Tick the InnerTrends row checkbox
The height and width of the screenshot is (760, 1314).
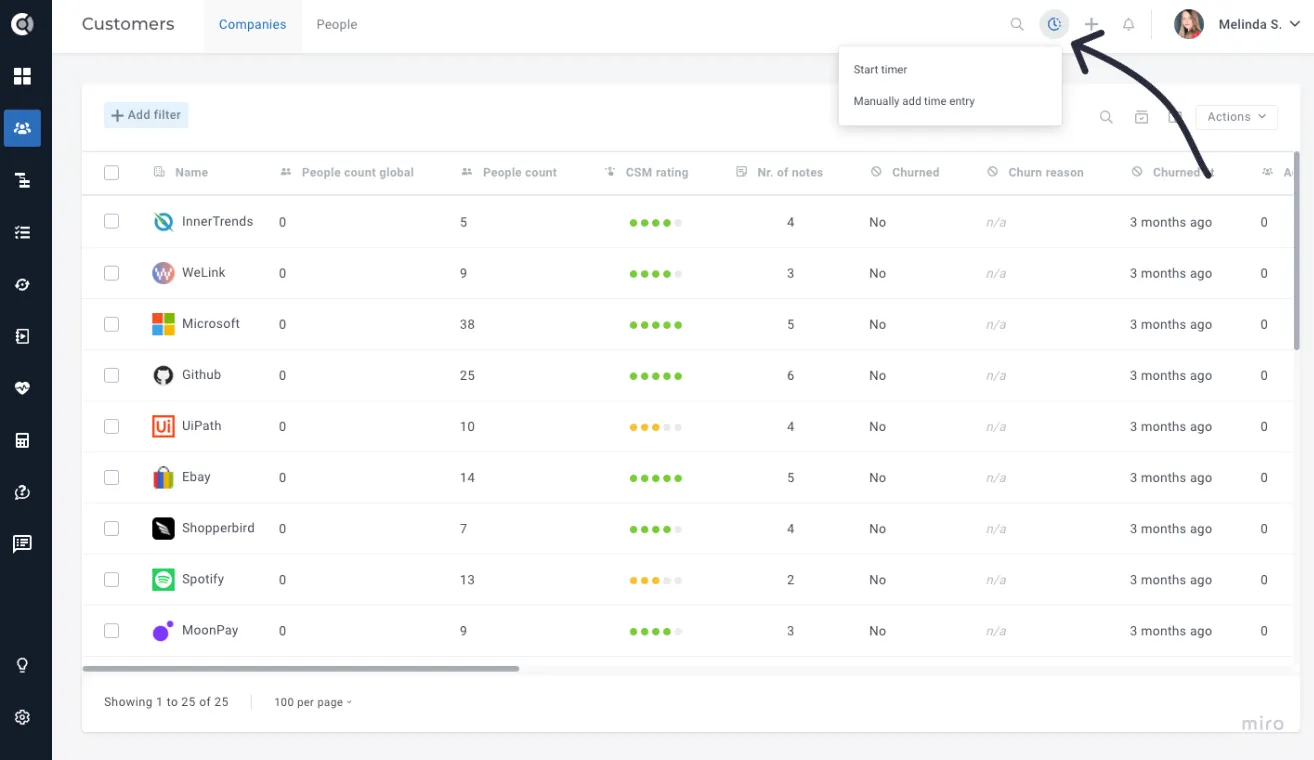[x=111, y=222]
